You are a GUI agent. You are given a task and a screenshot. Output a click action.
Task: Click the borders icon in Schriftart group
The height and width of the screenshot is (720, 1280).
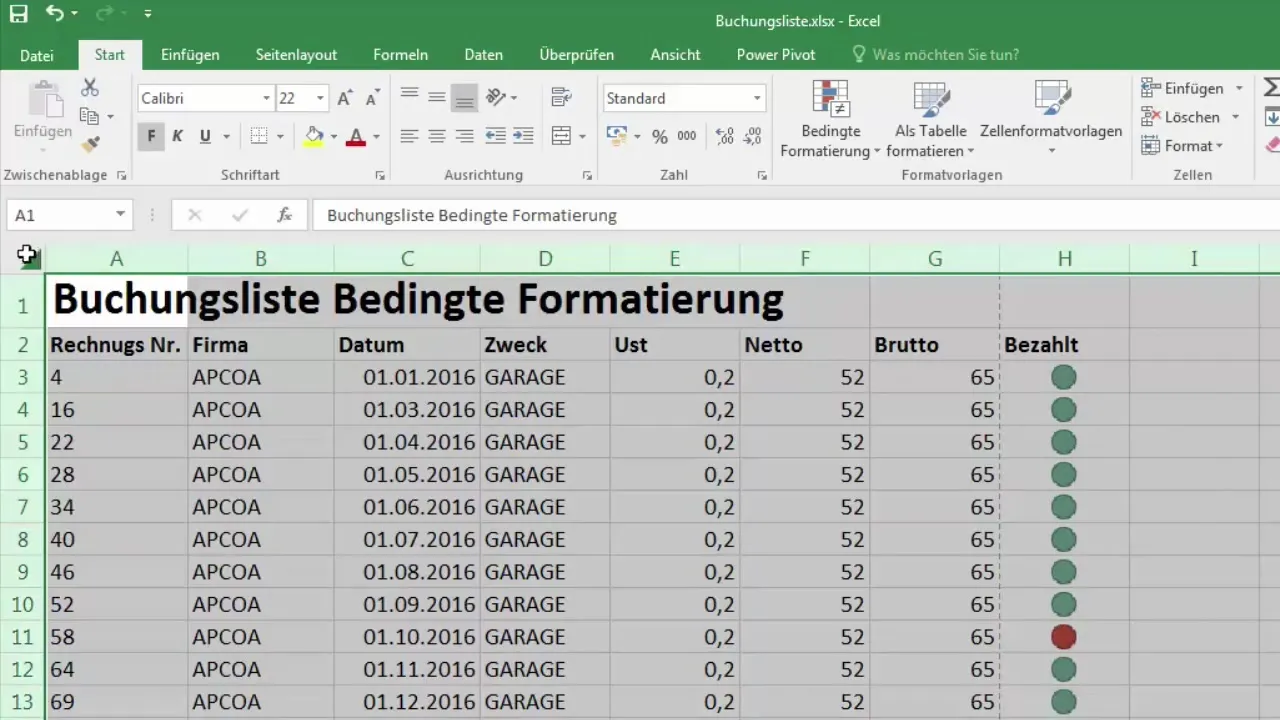tap(259, 136)
